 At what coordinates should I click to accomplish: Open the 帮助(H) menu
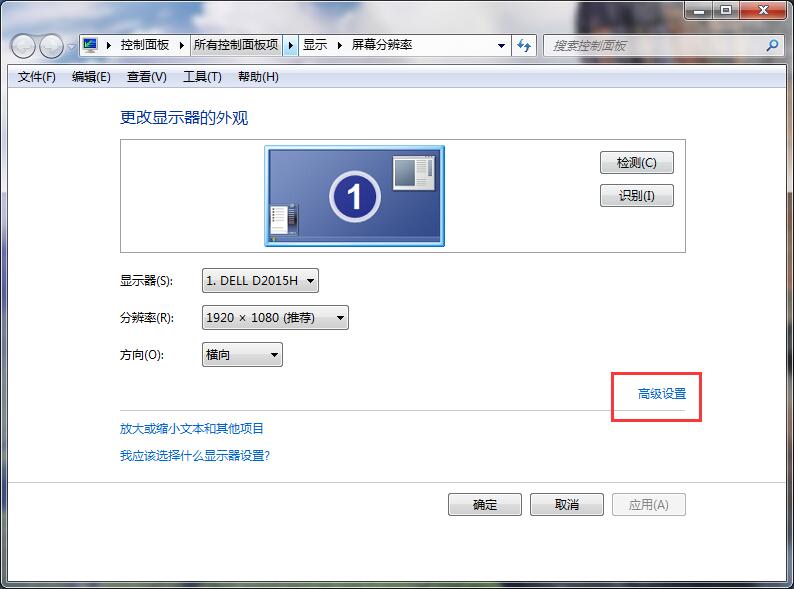(x=258, y=77)
